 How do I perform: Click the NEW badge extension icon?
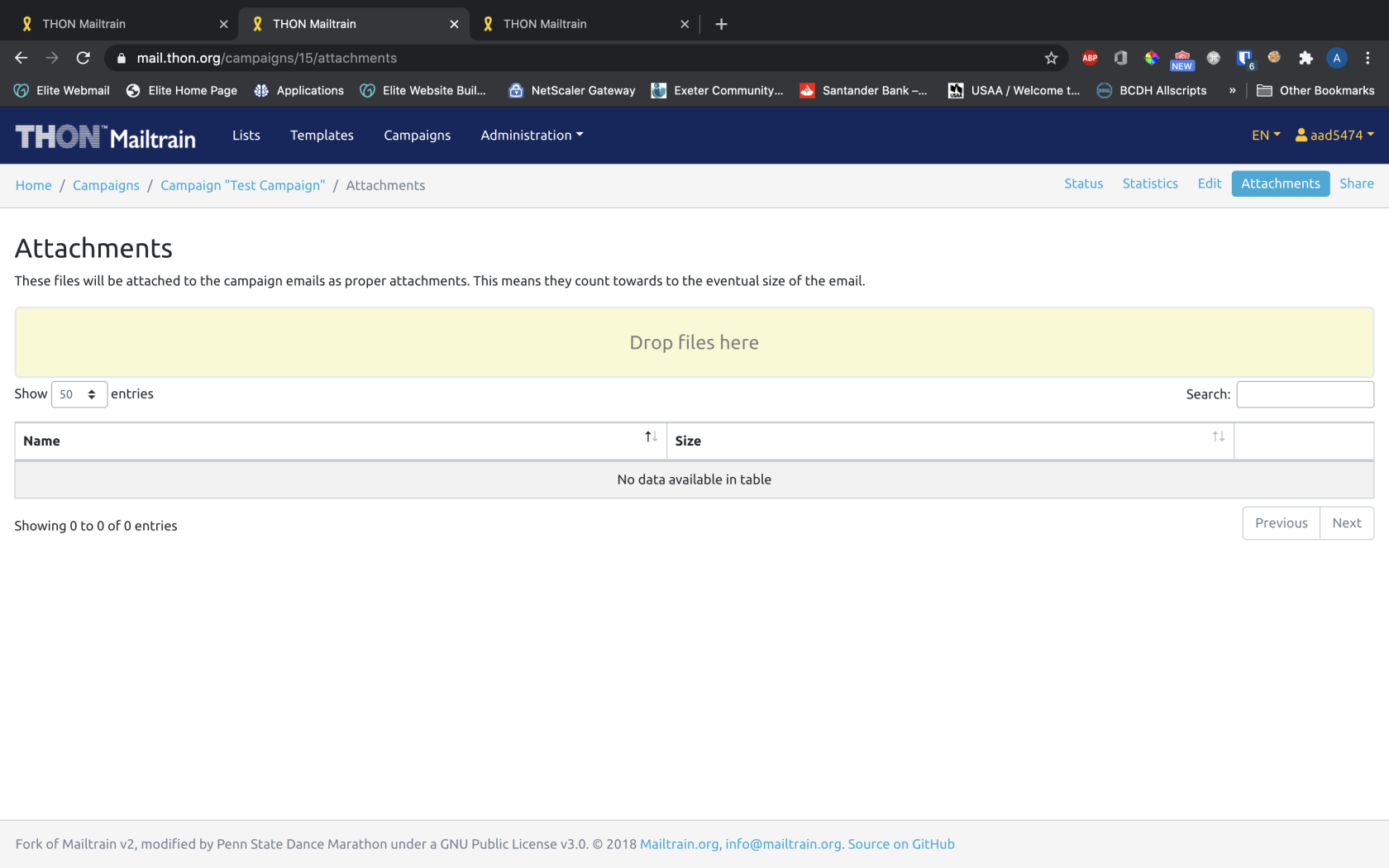1181,60
